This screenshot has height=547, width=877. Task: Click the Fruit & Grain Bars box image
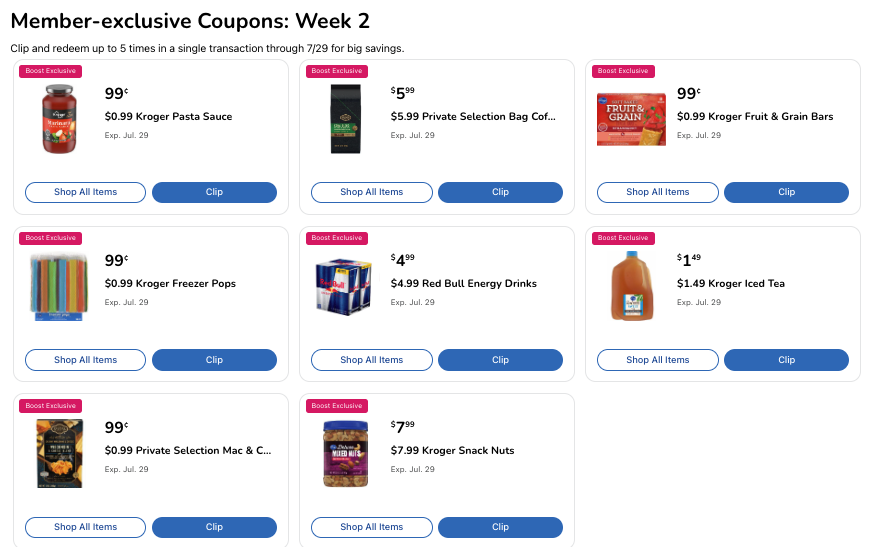(631, 119)
